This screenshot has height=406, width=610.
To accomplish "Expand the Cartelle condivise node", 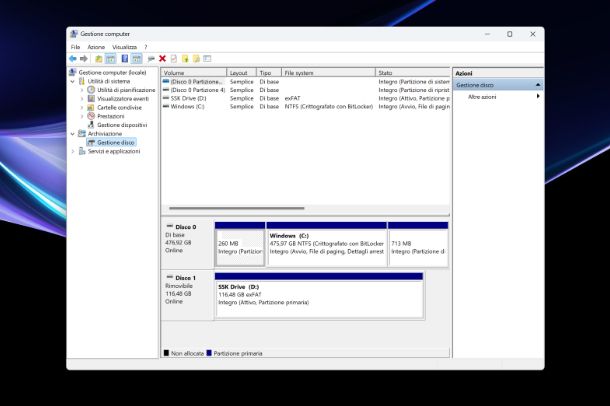I will pos(84,108).
